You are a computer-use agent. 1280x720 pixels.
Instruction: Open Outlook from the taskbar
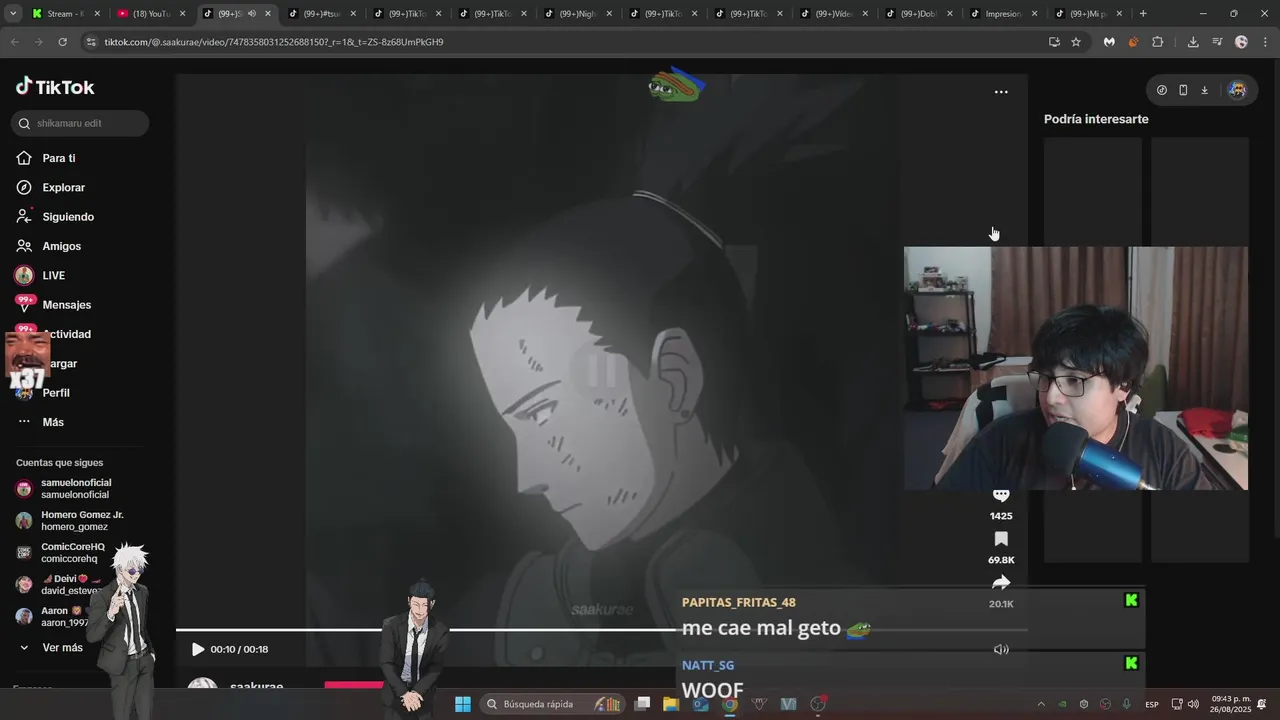point(700,704)
